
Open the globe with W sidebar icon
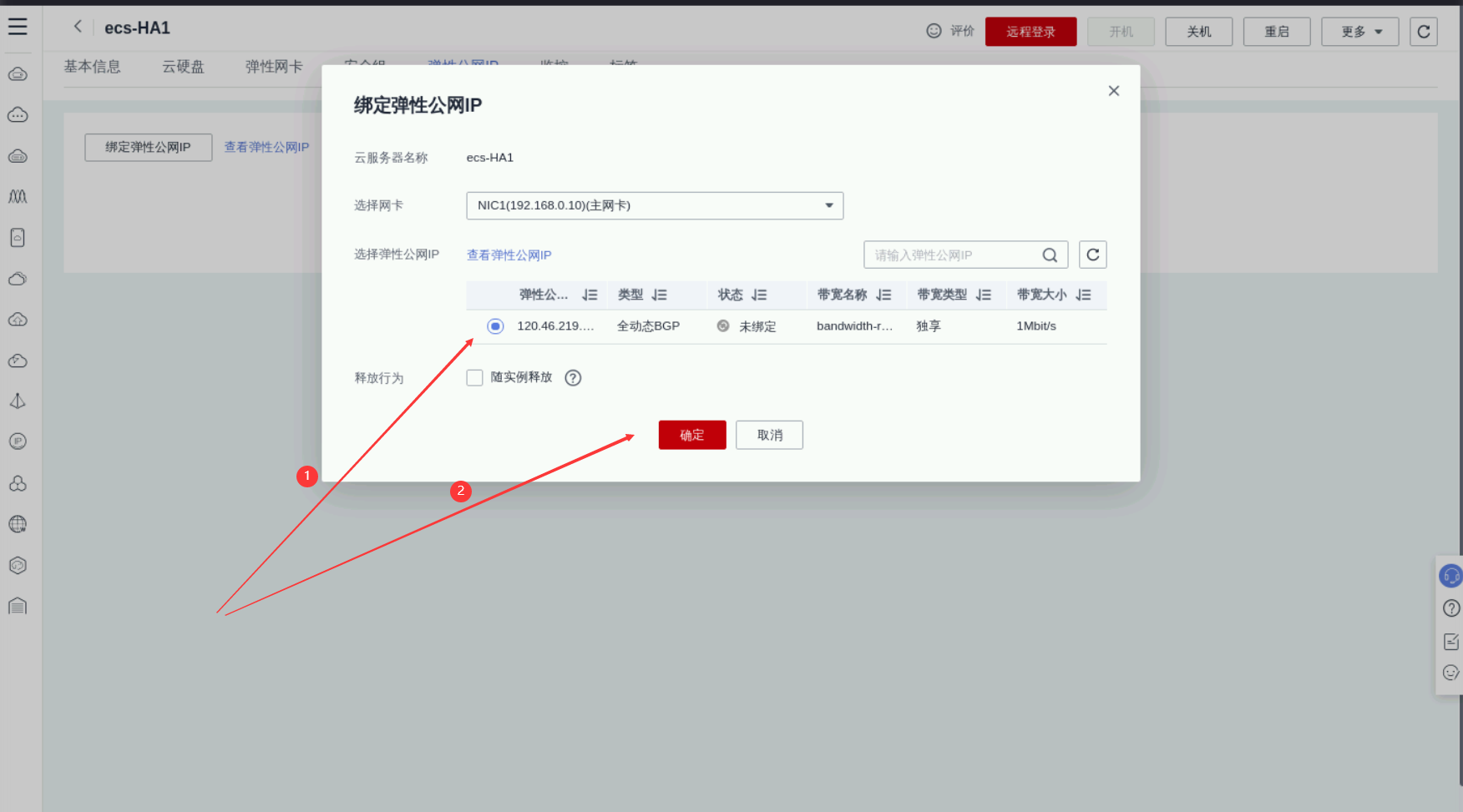[18, 524]
